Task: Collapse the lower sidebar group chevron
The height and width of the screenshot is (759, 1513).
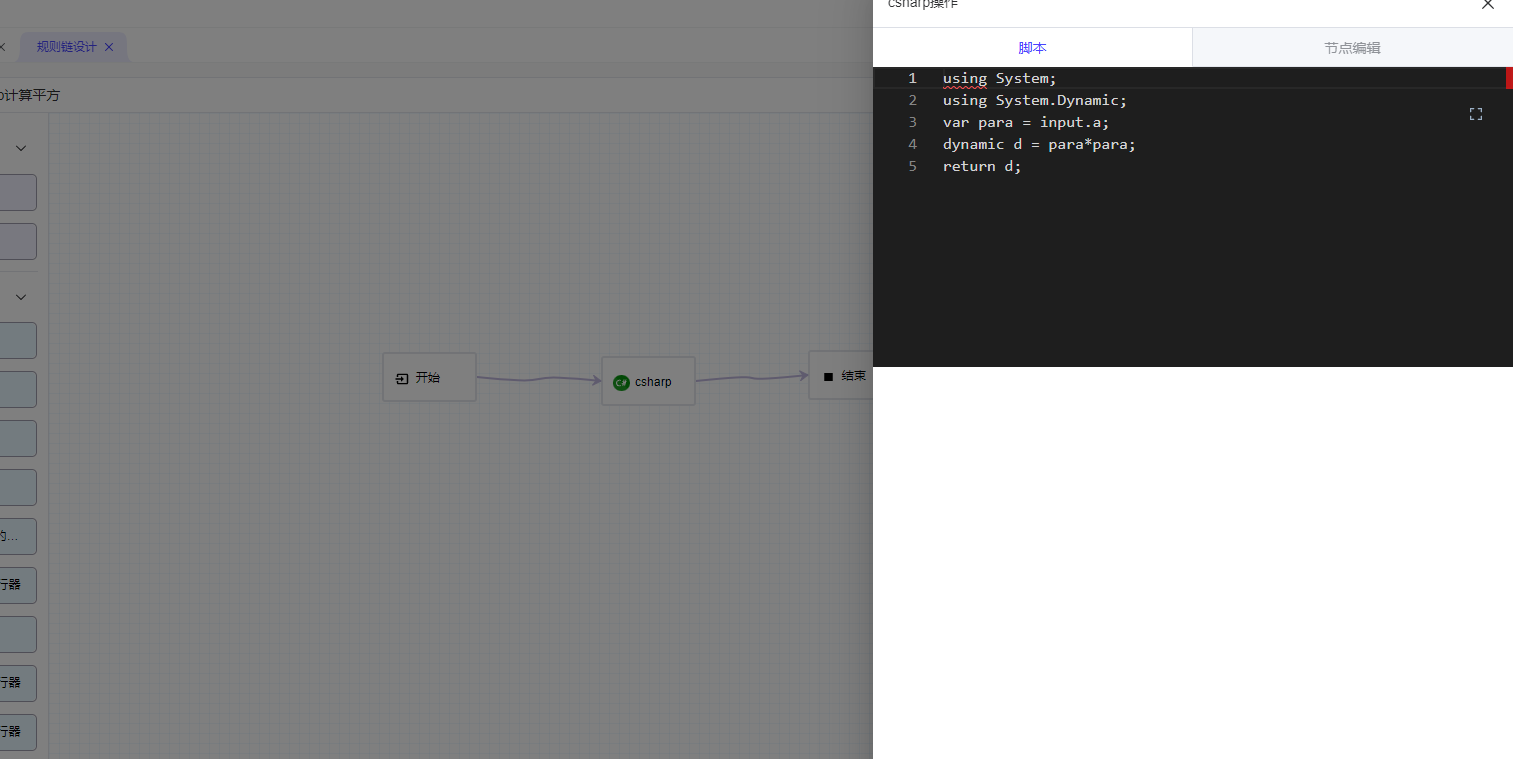Action: pos(20,297)
